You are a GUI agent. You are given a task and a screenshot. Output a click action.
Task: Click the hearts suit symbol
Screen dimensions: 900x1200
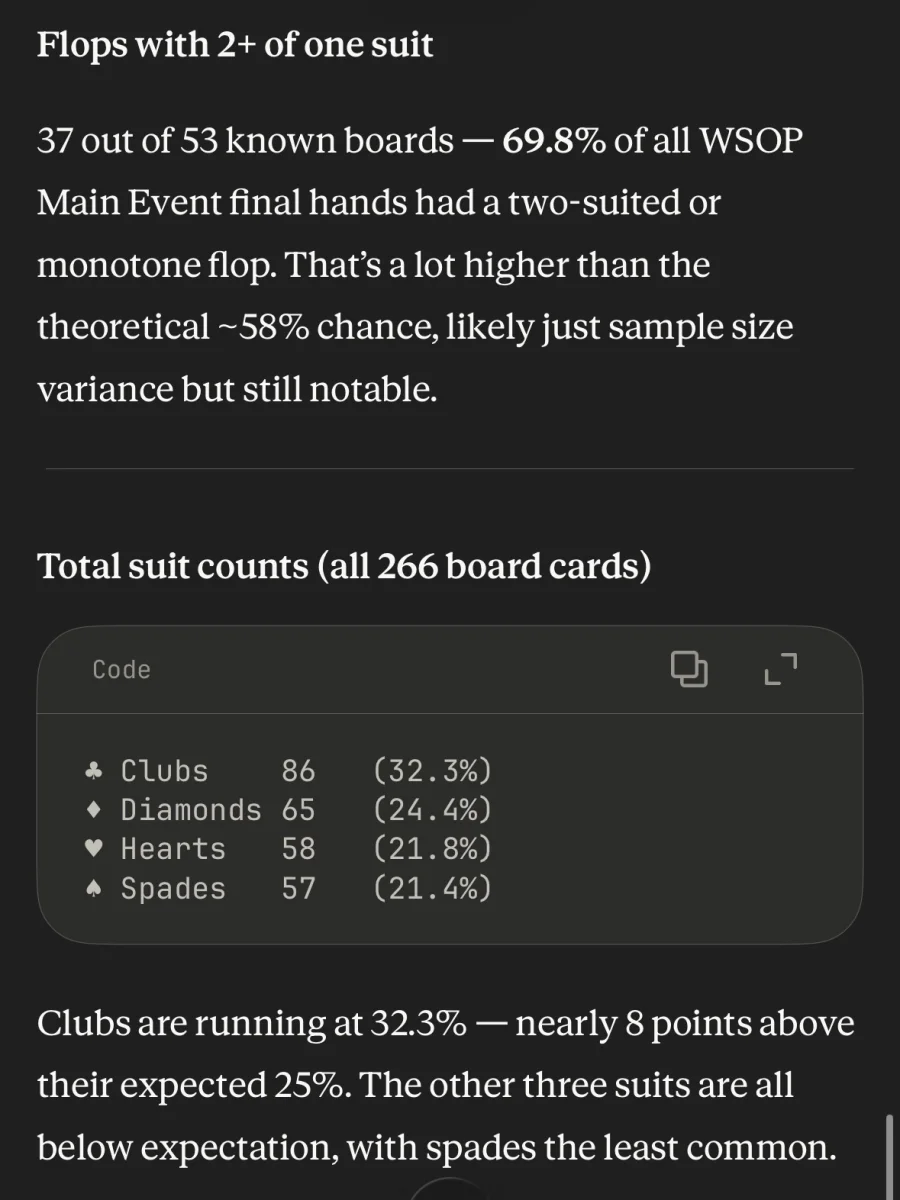point(94,849)
